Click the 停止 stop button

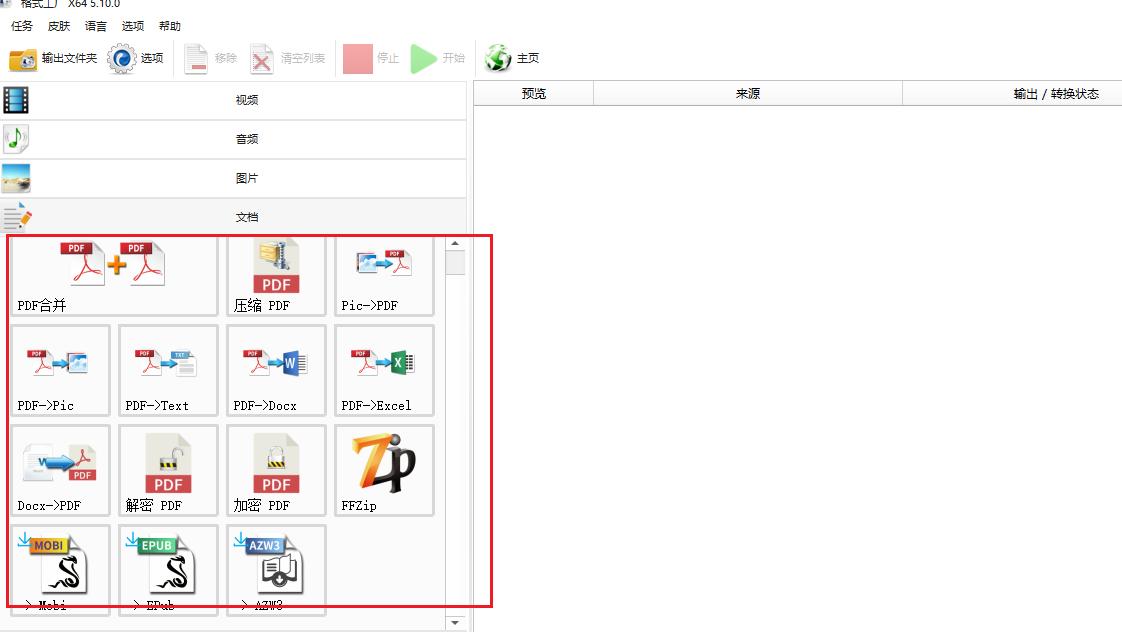click(371, 59)
